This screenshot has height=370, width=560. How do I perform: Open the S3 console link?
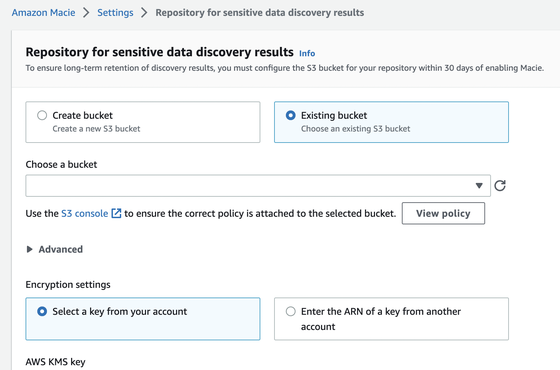coord(85,214)
